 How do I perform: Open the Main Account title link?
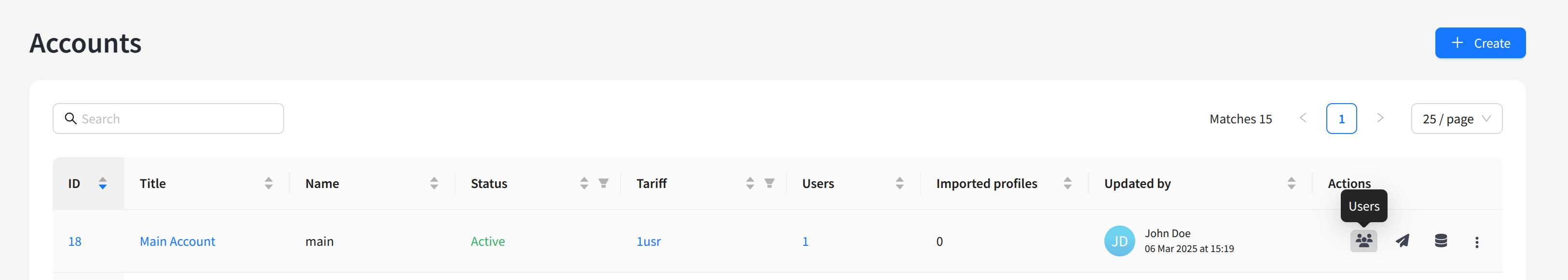pyautogui.click(x=177, y=242)
